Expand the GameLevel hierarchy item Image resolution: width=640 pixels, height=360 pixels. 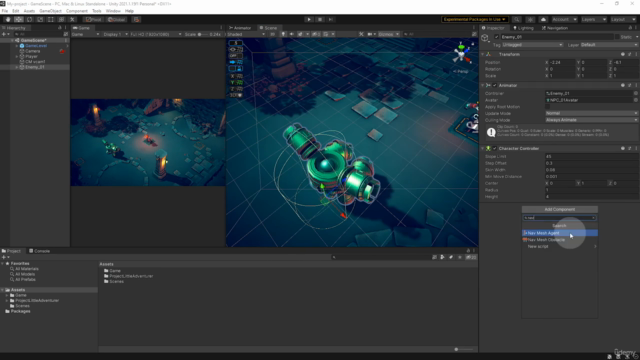click(17, 46)
